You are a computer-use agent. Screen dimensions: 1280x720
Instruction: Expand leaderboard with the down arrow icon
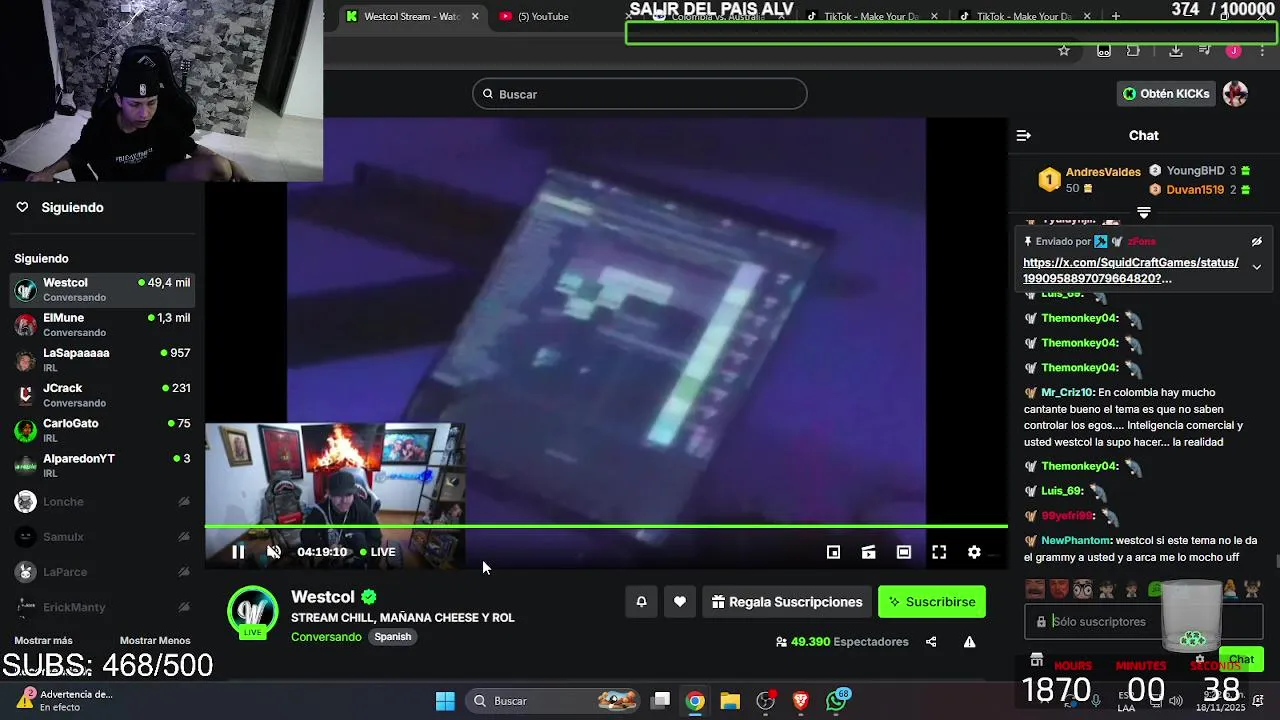pos(1144,213)
